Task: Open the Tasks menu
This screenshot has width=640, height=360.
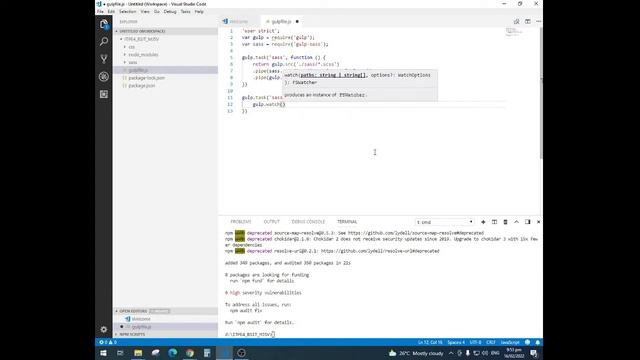Action: point(185,11)
